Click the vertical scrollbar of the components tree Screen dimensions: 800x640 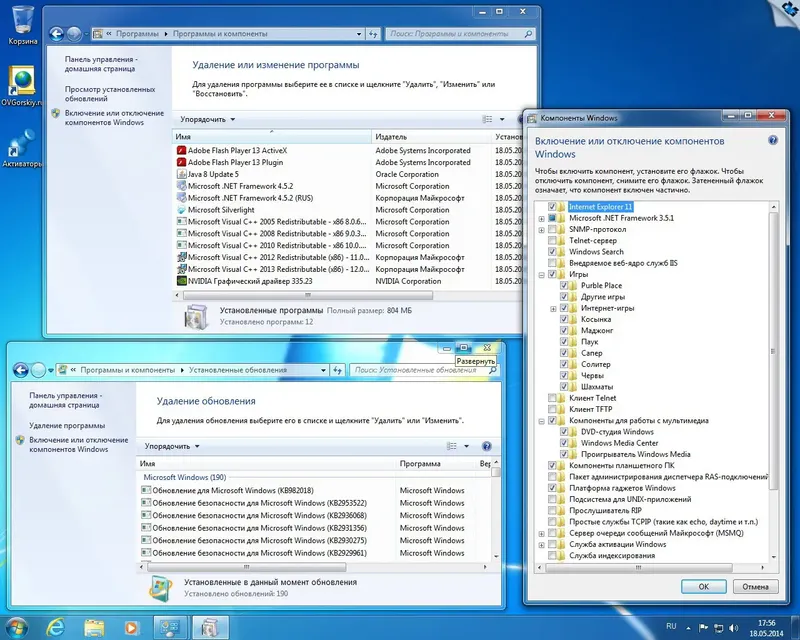[773, 351]
